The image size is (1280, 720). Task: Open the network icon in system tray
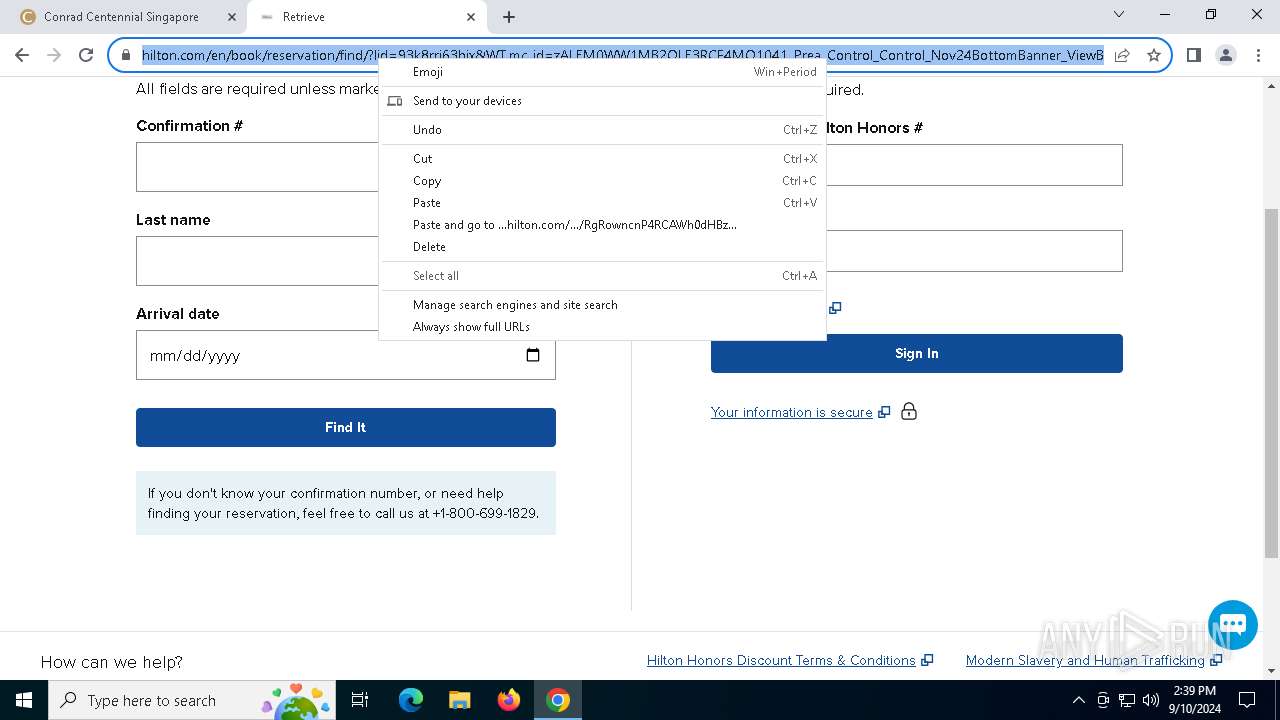1127,700
